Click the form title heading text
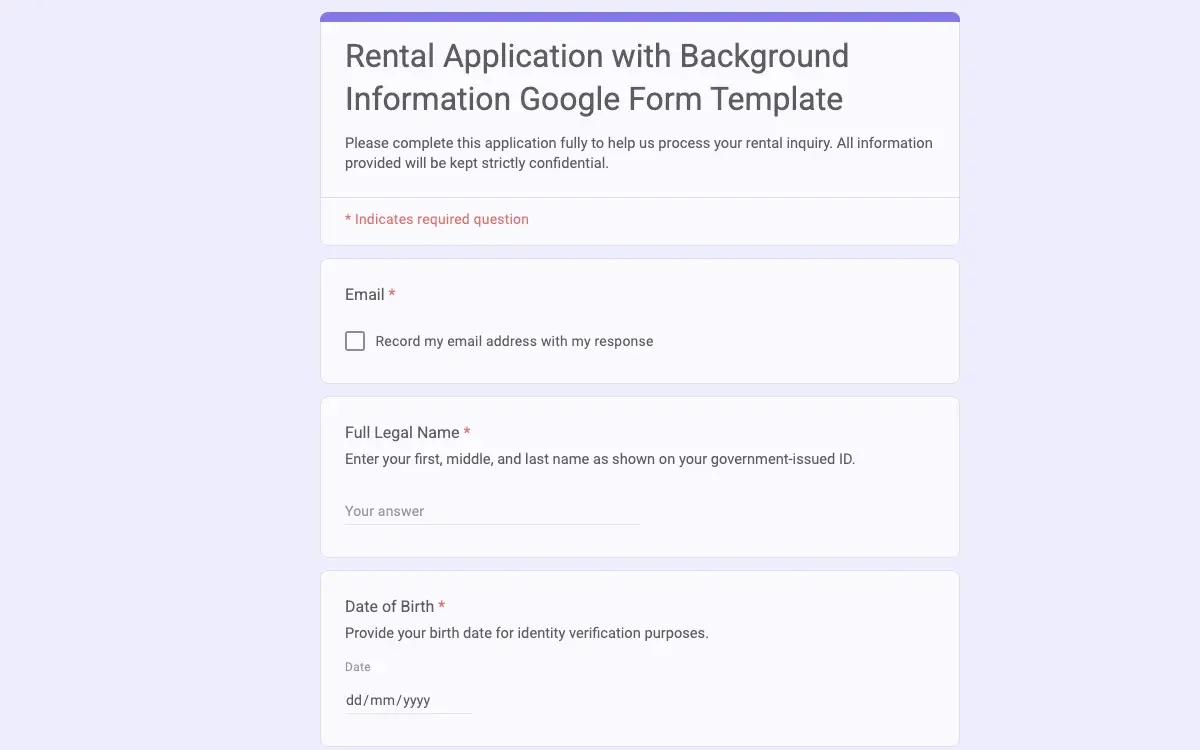This screenshot has width=1200, height=750. click(597, 77)
